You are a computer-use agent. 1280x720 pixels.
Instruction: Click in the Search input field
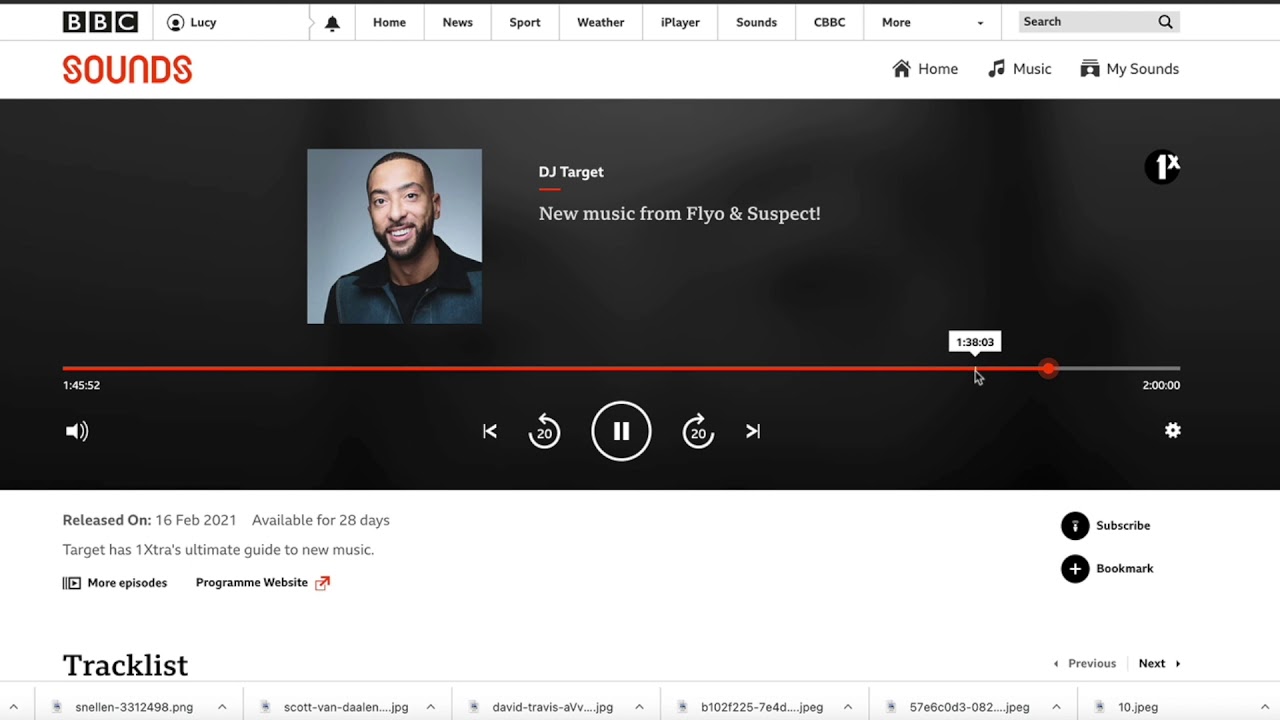coord(1086,22)
